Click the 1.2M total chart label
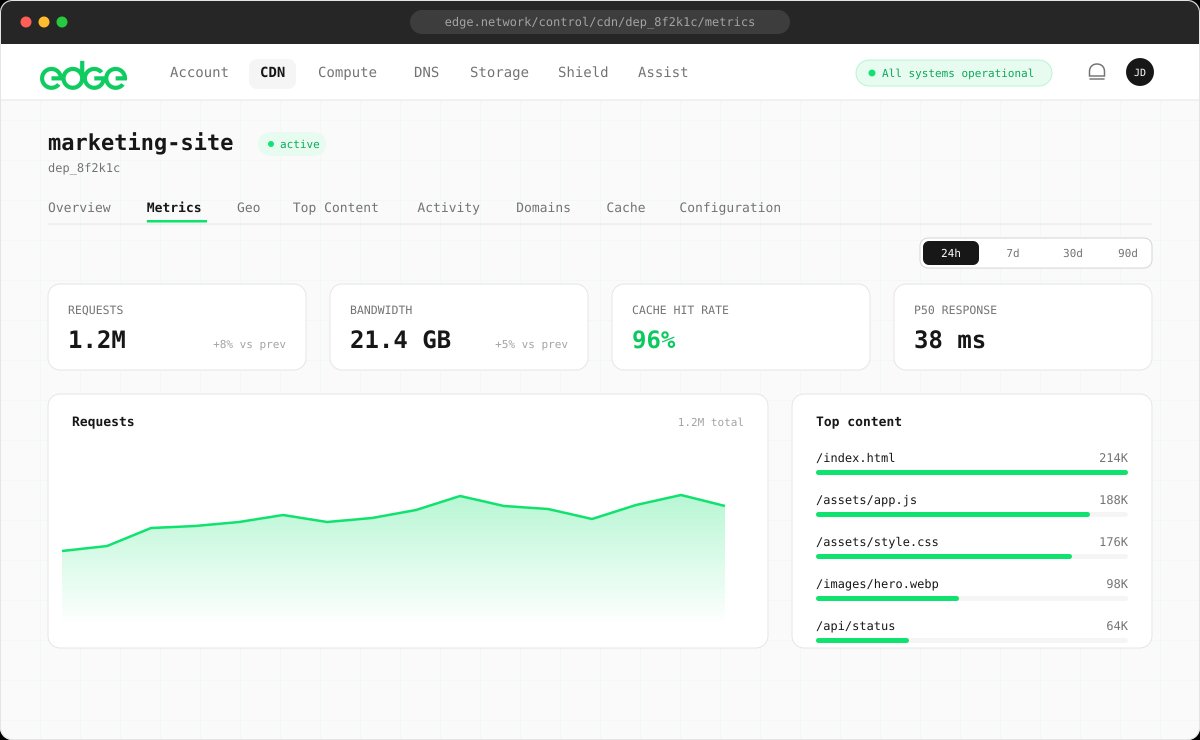Image resolution: width=1200 pixels, height=740 pixels. (711, 422)
